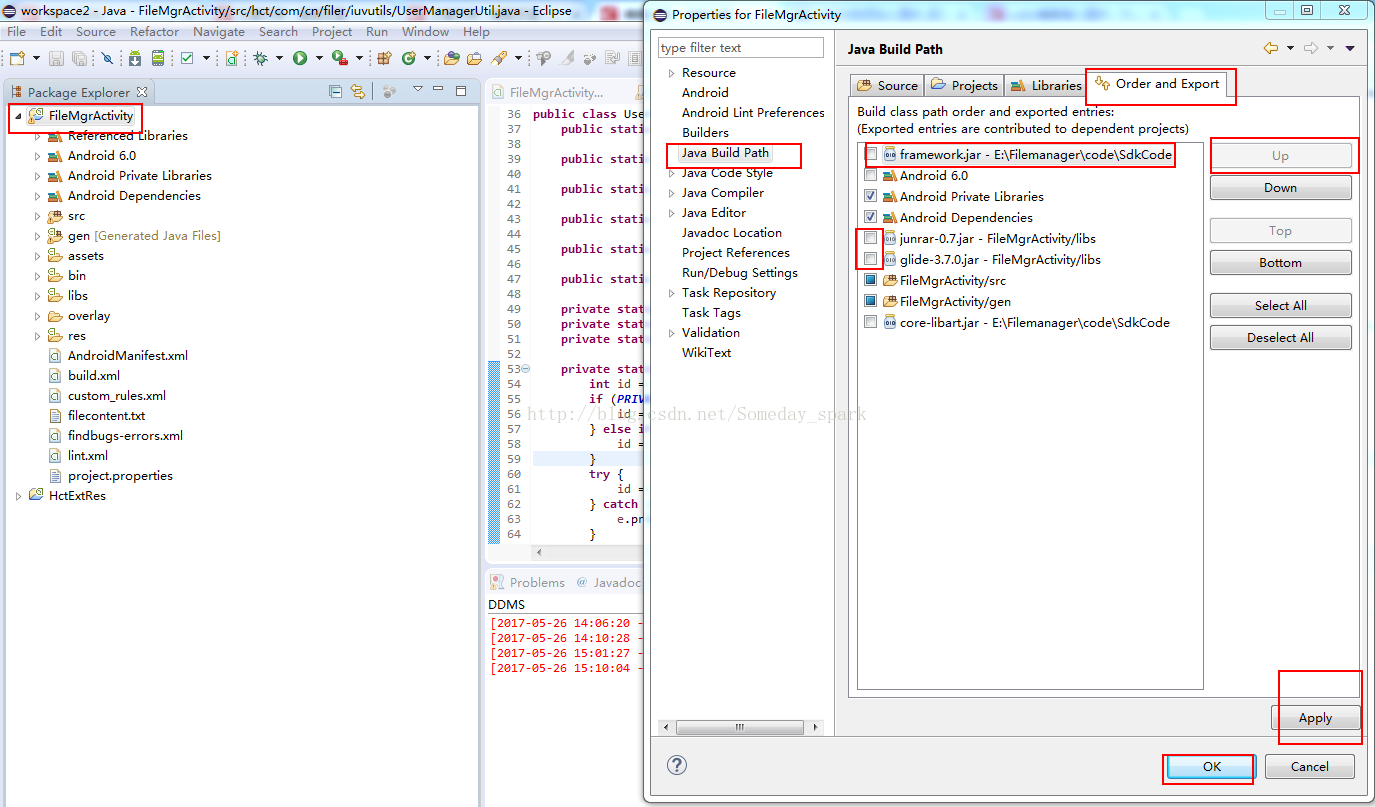
Task: Click the New Android XML file icon
Action: click(232, 59)
